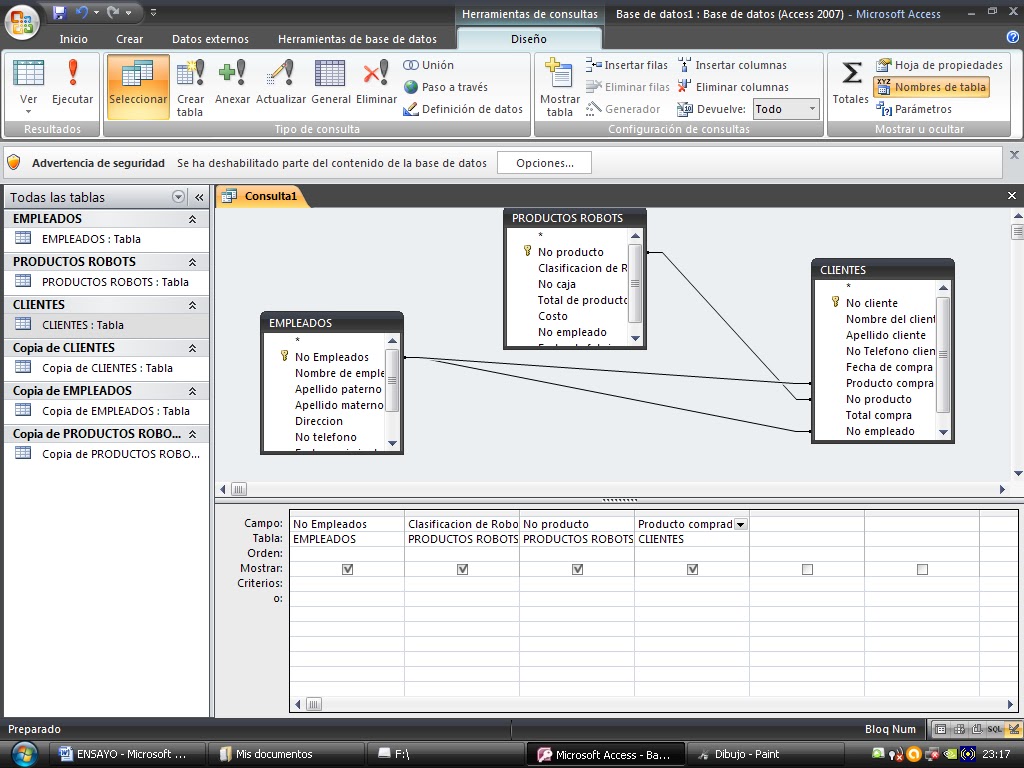Save with the quick access Save icon
The width and height of the screenshot is (1024, 768).
59,12
